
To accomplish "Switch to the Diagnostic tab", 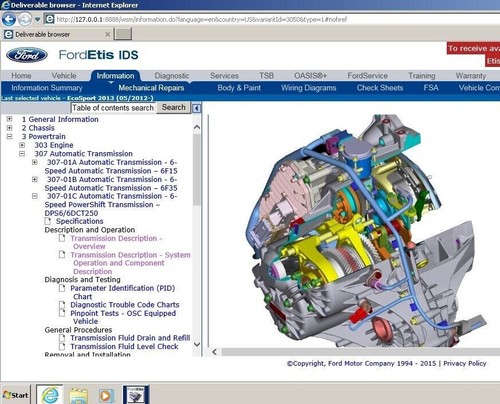I will click(x=172, y=76).
